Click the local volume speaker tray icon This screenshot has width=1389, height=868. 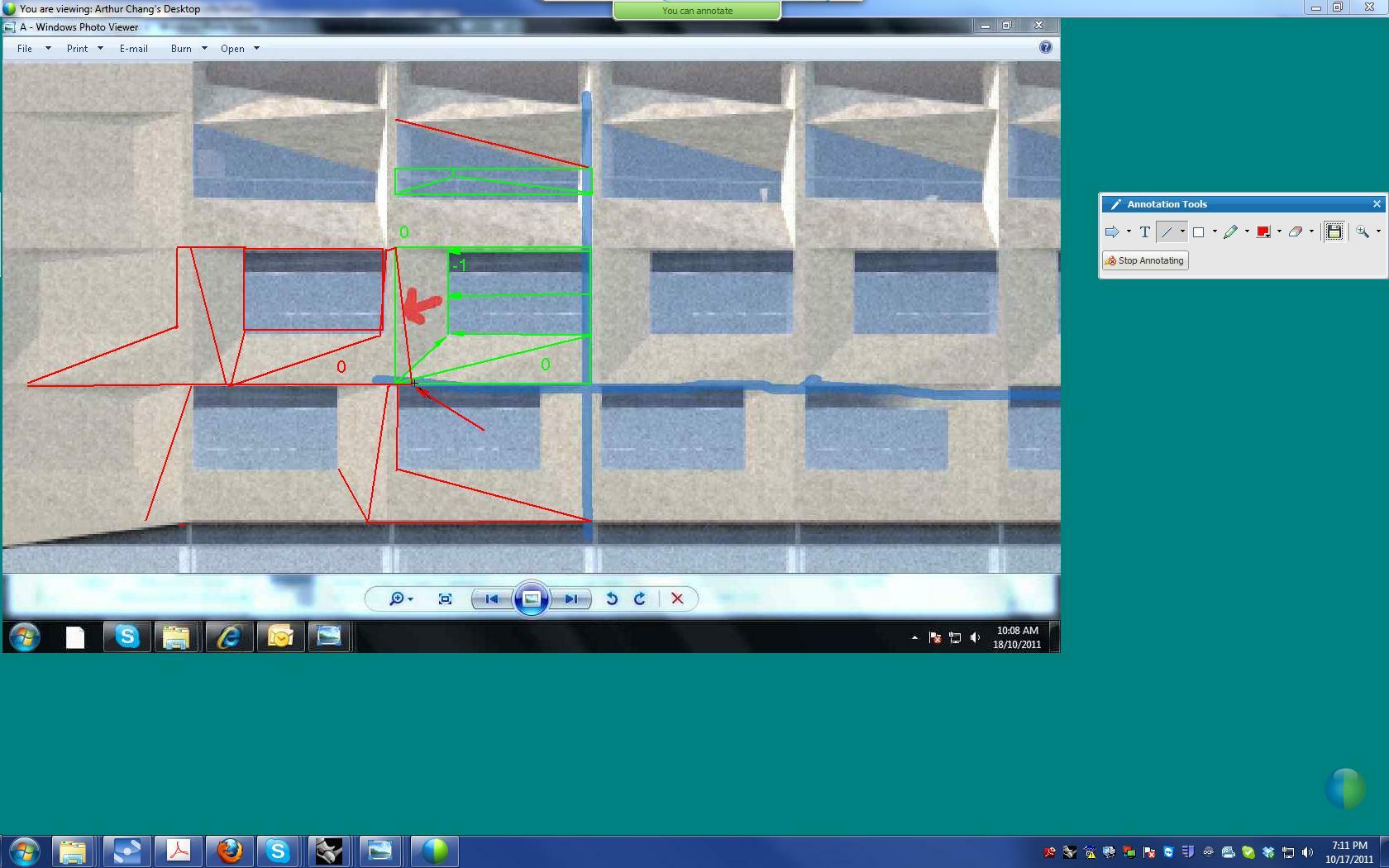point(1308,852)
